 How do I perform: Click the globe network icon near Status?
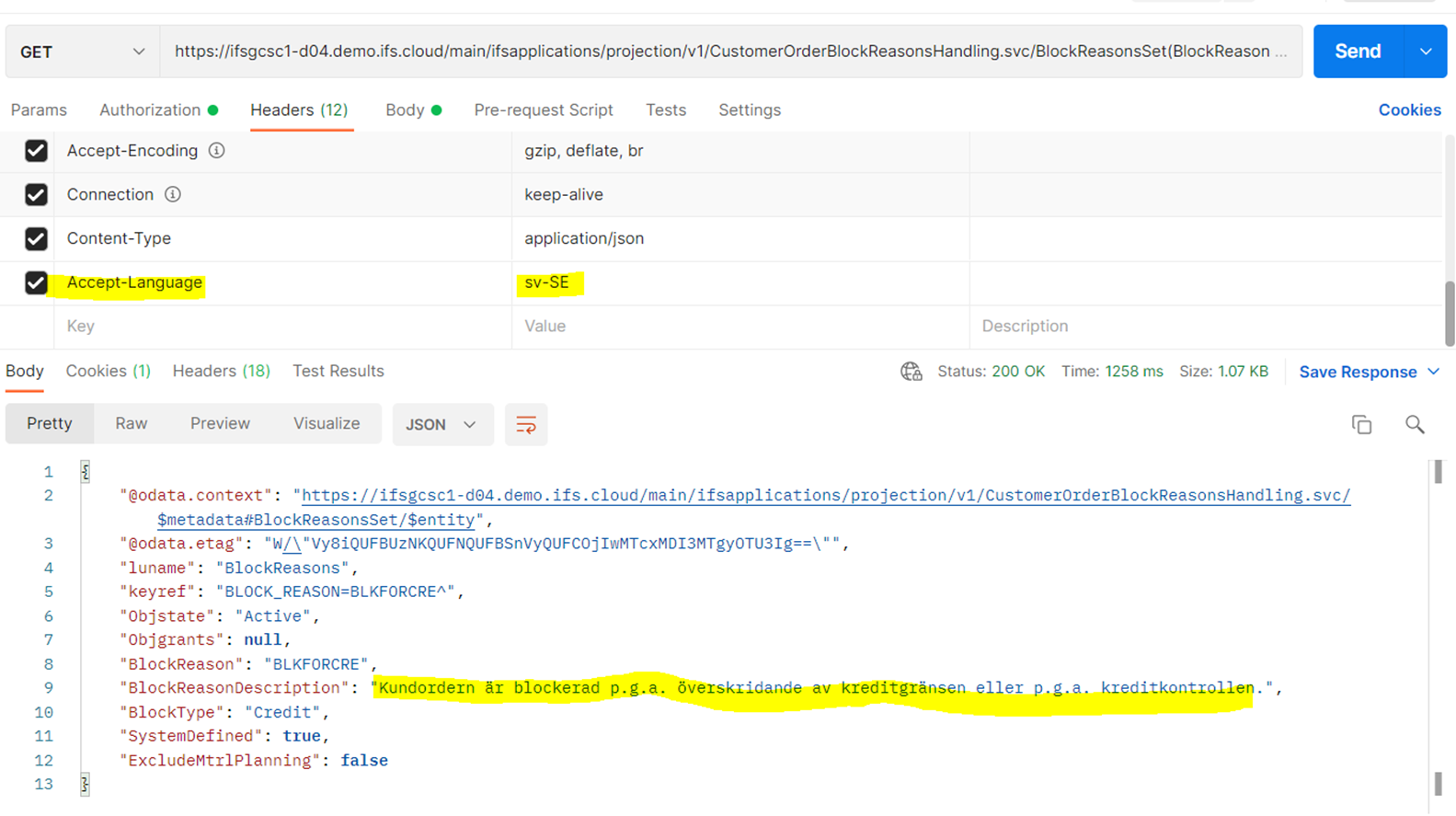coord(911,372)
